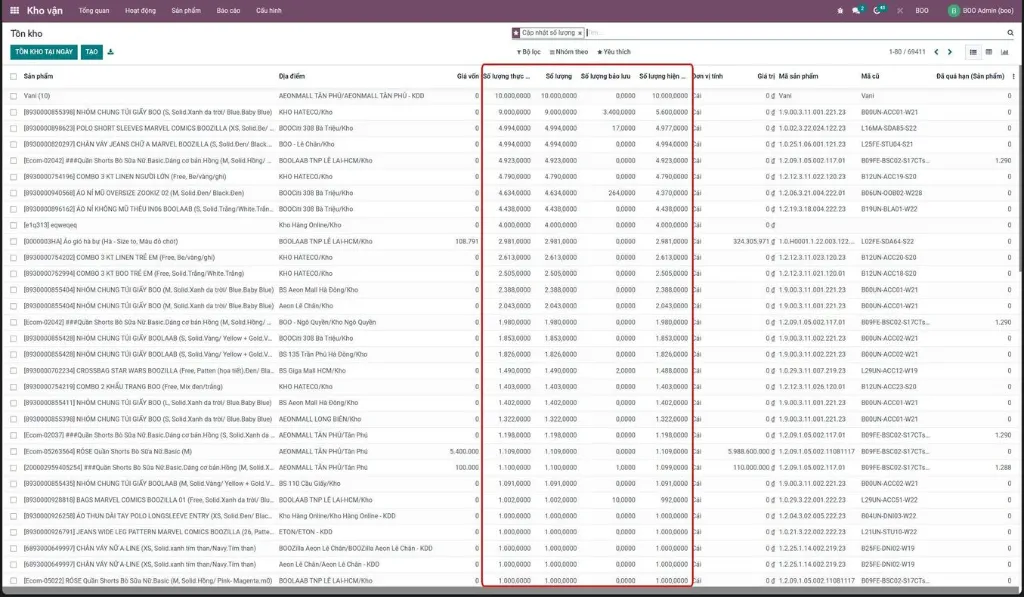1024x597 pixels.
Task: Sort by the Sản phẩm column header
Action: (39, 76)
